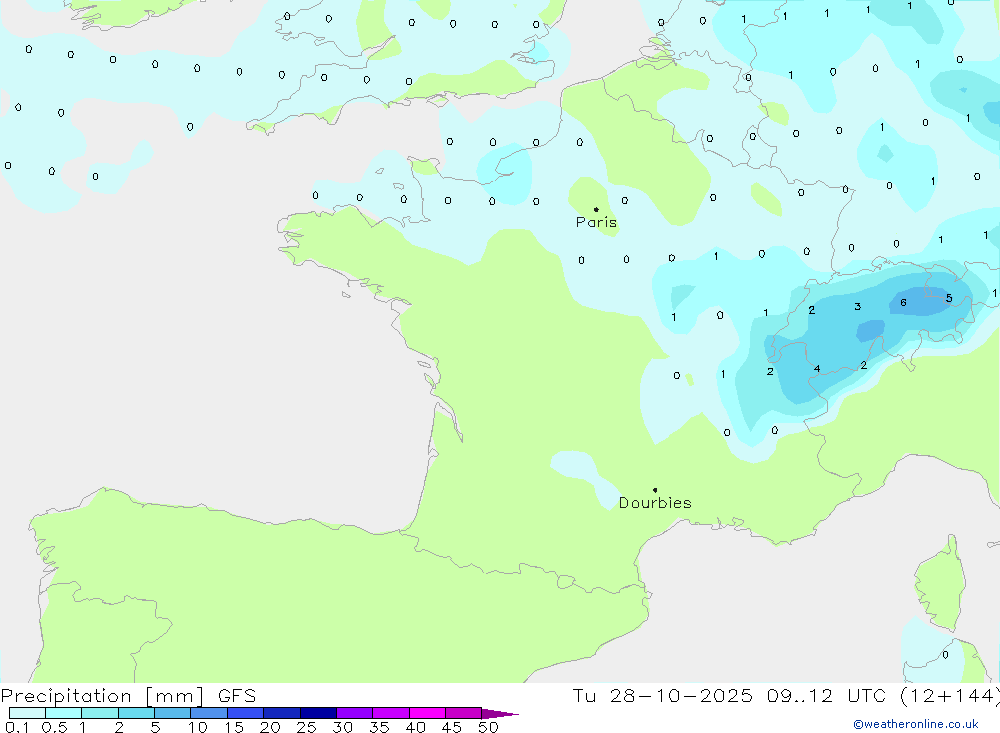Select the Paris location dot marker
Screen dimensions: 1000x733
pos(596,209)
